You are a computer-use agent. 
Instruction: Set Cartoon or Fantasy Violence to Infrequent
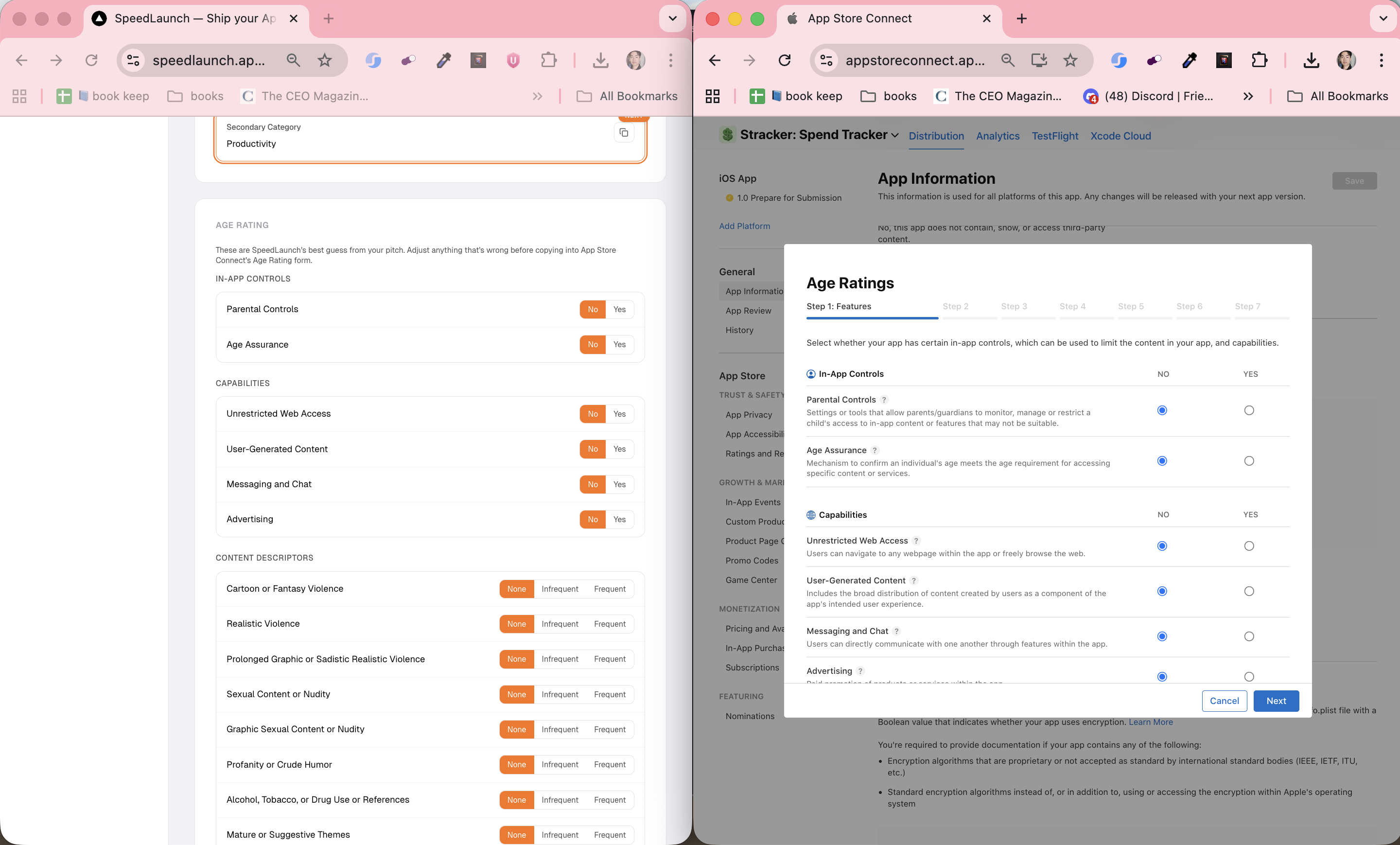tap(559, 589)
